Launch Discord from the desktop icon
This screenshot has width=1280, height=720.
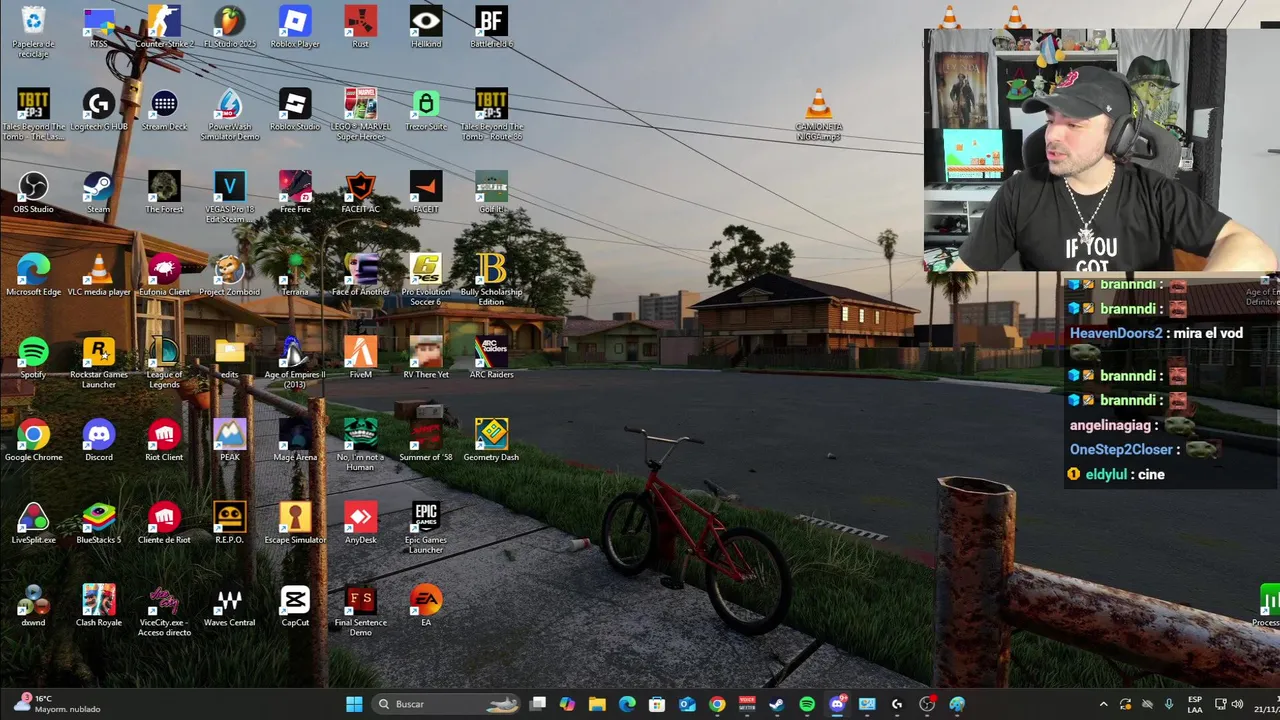[99, 441]
